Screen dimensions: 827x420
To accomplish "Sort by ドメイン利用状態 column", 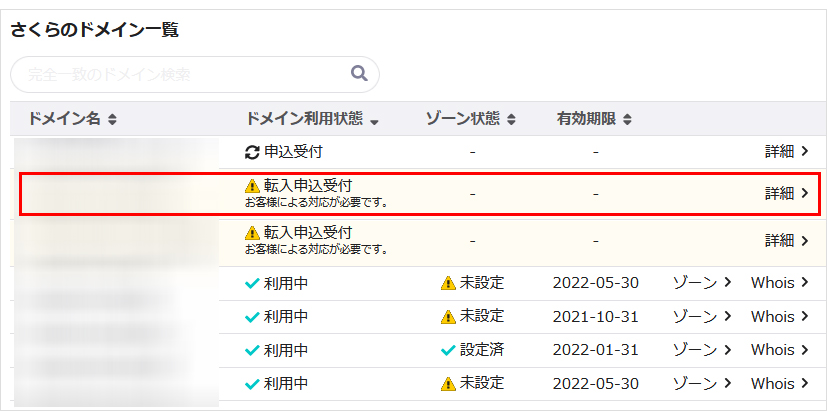I will (x=312, y=119).
